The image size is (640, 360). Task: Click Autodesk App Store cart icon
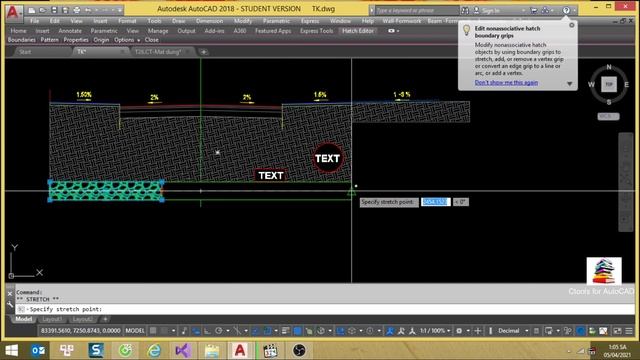click(534, 10)
